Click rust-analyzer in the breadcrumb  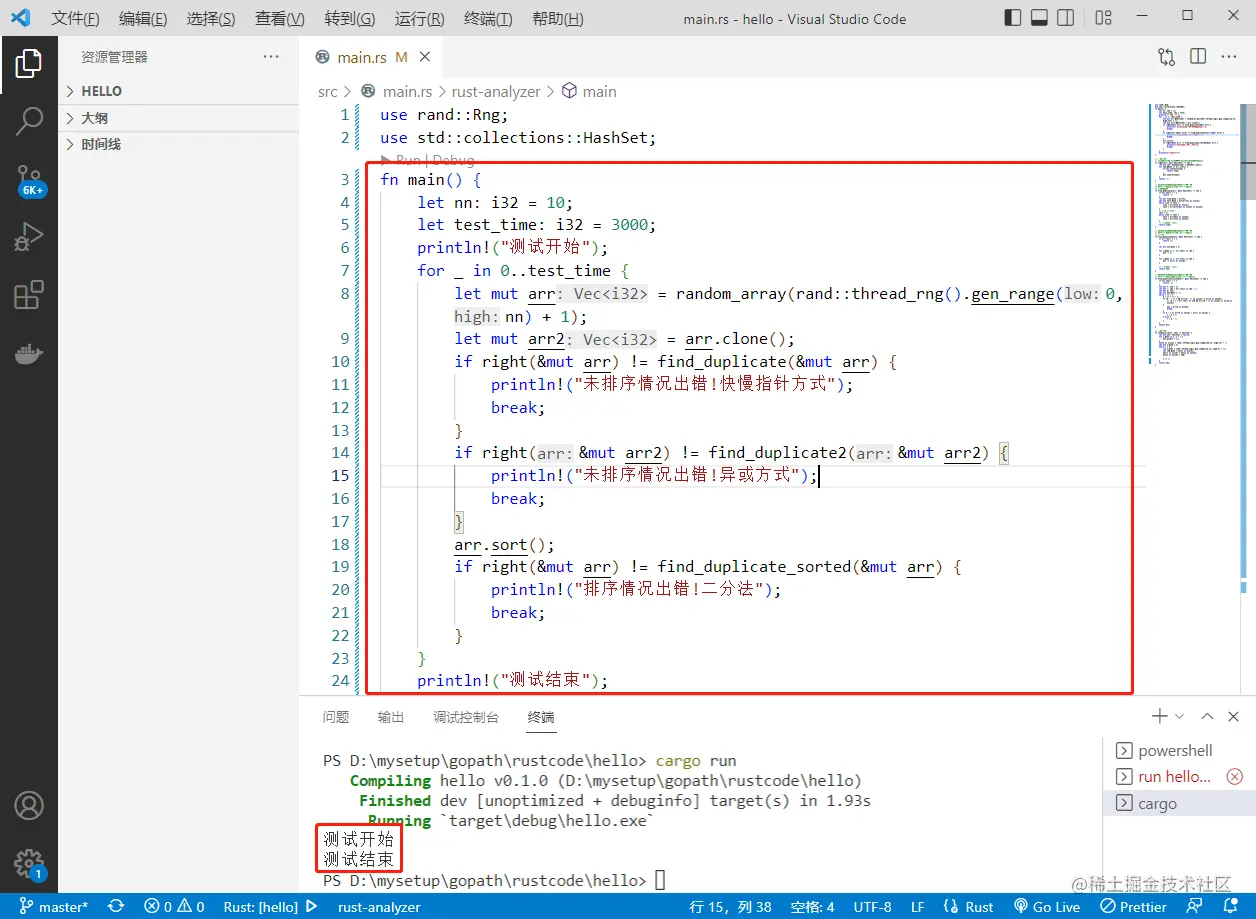click(x=496, y=91)
